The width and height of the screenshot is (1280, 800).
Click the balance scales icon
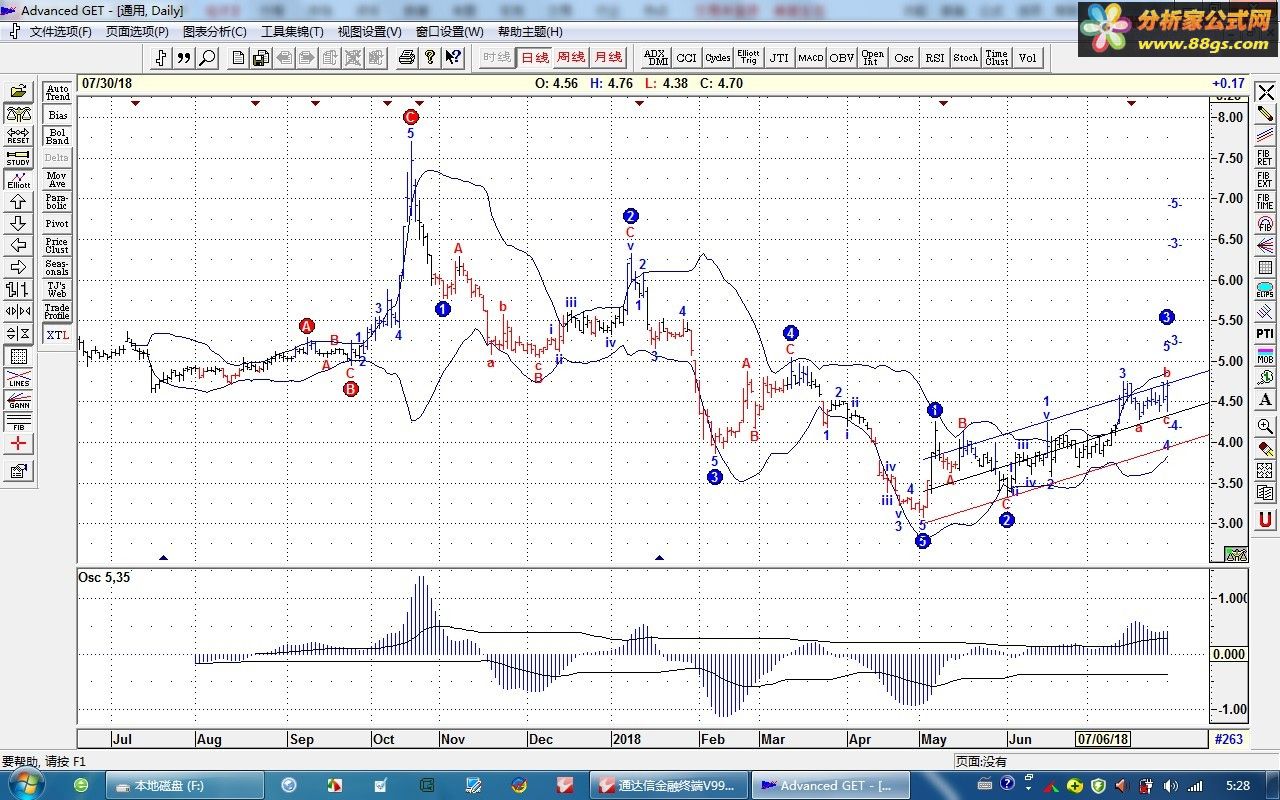pyautogui.click(x=18, y=114)
